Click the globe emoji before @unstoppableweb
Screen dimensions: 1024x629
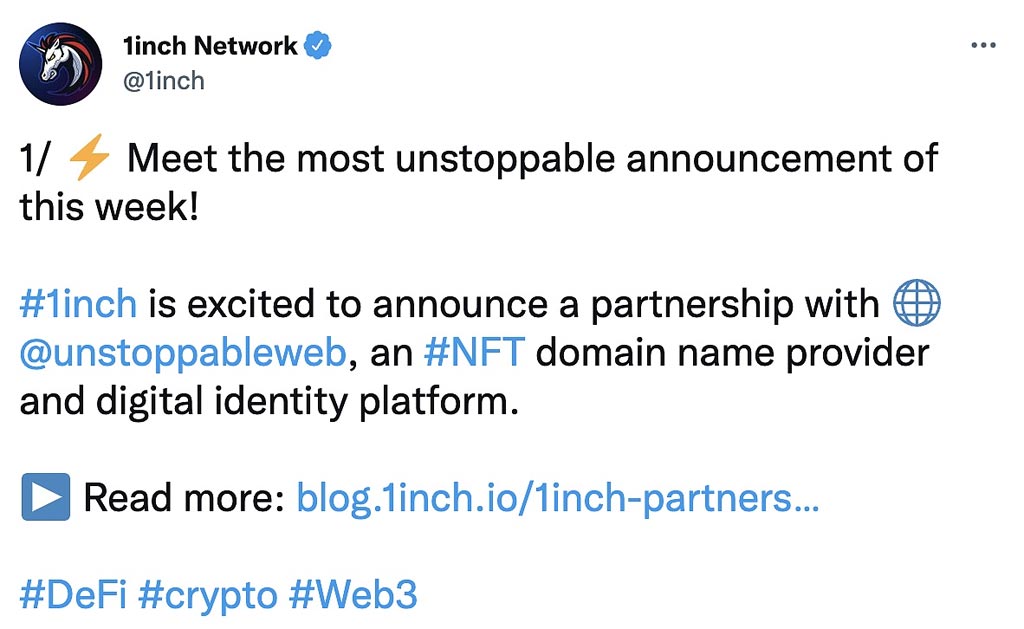click(916, 303)
